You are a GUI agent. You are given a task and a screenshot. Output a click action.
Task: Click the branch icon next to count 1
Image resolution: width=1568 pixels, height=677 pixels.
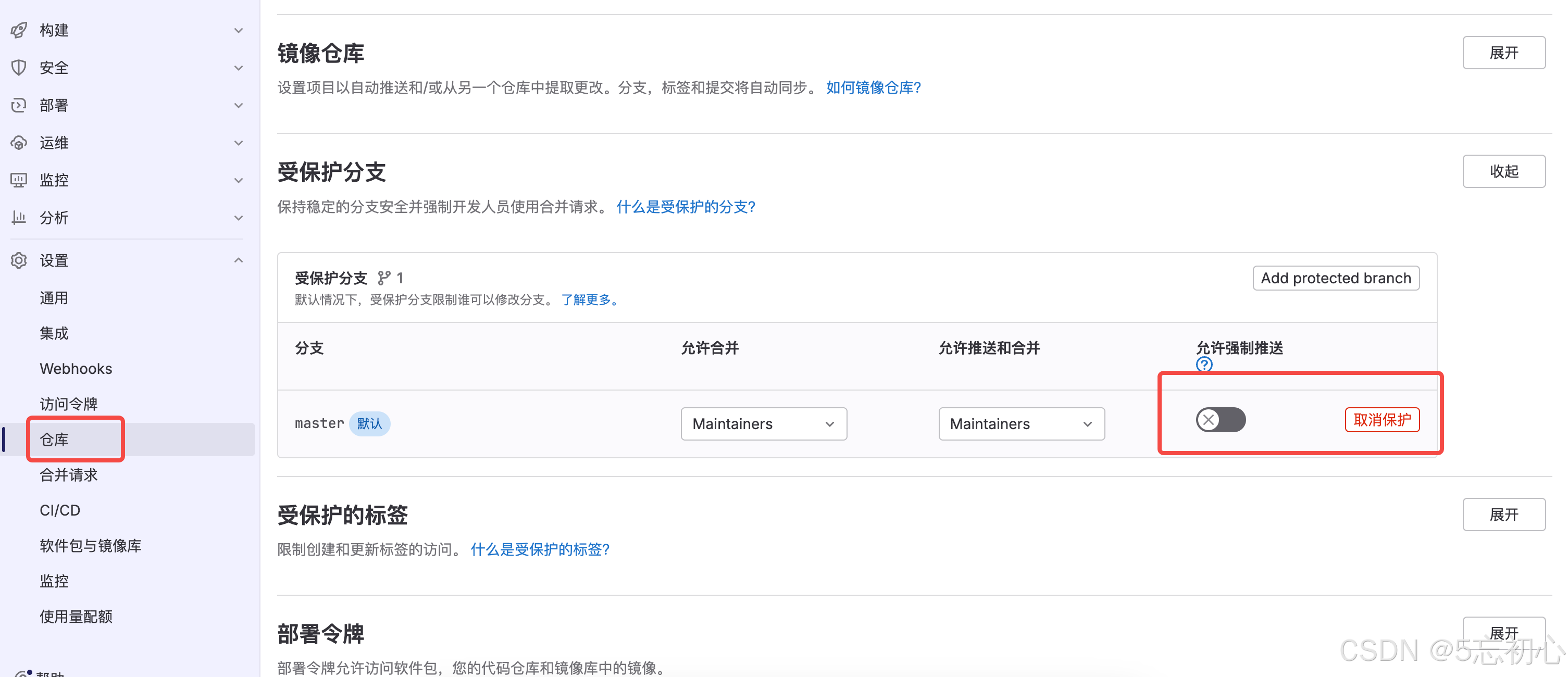tap(383, 278)
